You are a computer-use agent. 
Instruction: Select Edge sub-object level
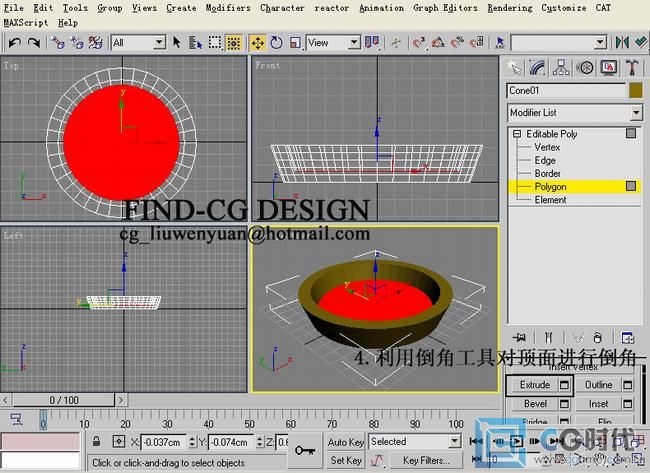pyautogui.click(x=545, y=160)
